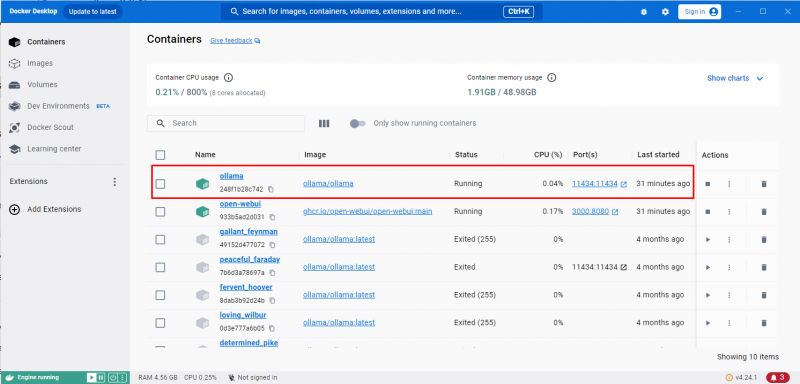Open the settings gear icon
Screen dimensions: 800x384
click(x=665, y=12)
